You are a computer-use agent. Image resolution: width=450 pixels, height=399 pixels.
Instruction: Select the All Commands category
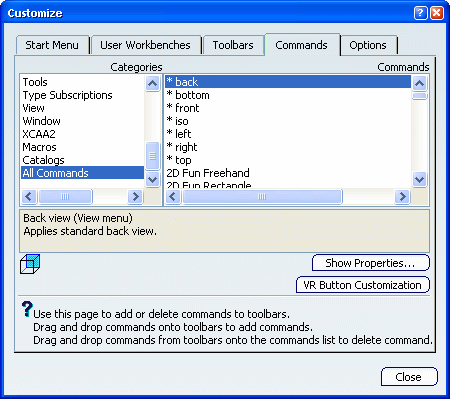(82, 173)
